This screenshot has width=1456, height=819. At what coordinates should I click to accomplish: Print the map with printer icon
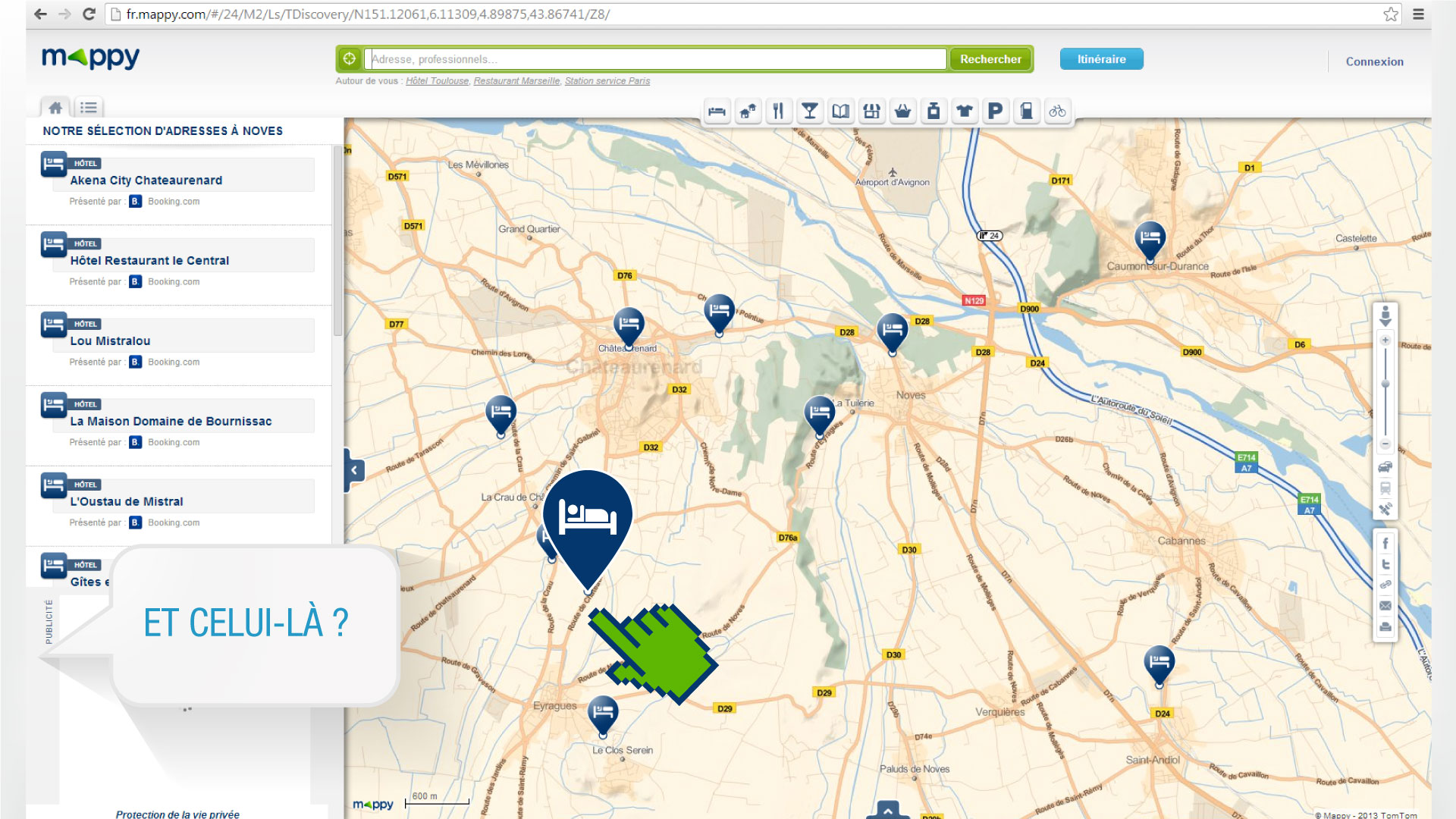pos(1385,626)
